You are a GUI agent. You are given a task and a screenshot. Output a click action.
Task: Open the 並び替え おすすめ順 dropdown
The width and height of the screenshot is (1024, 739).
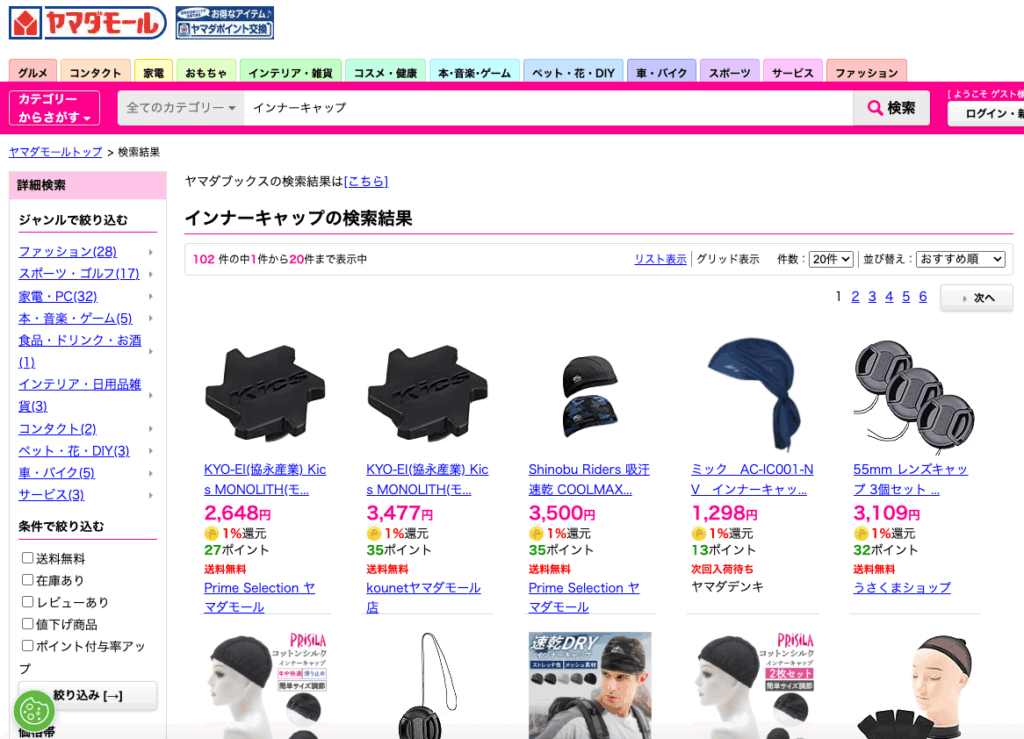(x=960, y=259)
